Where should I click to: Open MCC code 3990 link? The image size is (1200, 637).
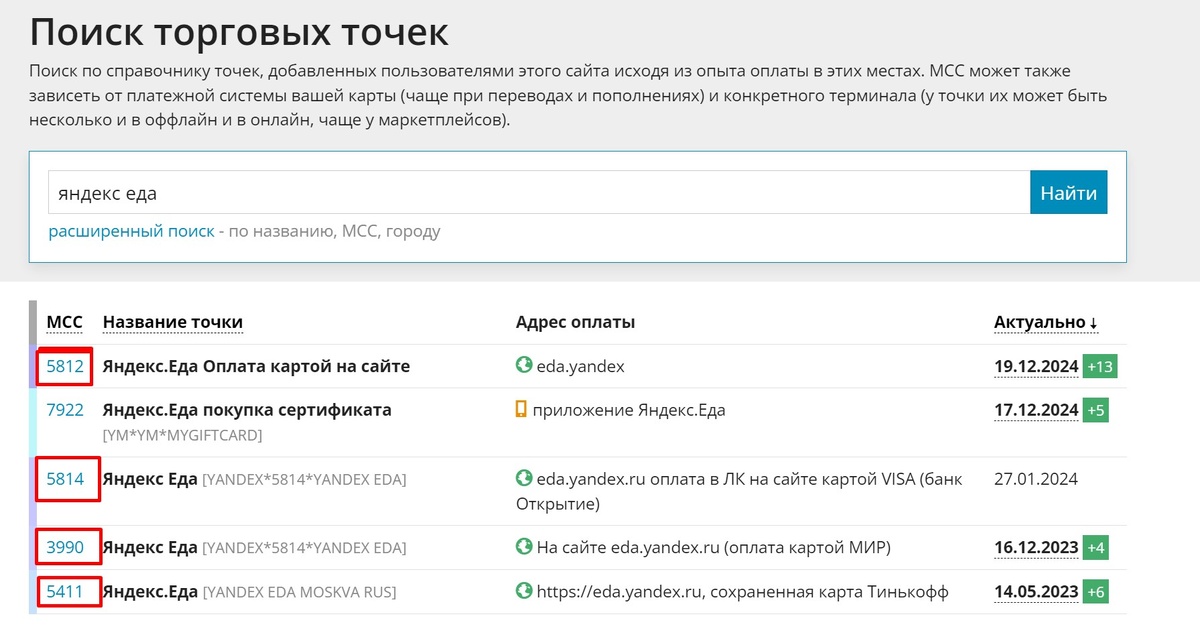coord(64,547)
